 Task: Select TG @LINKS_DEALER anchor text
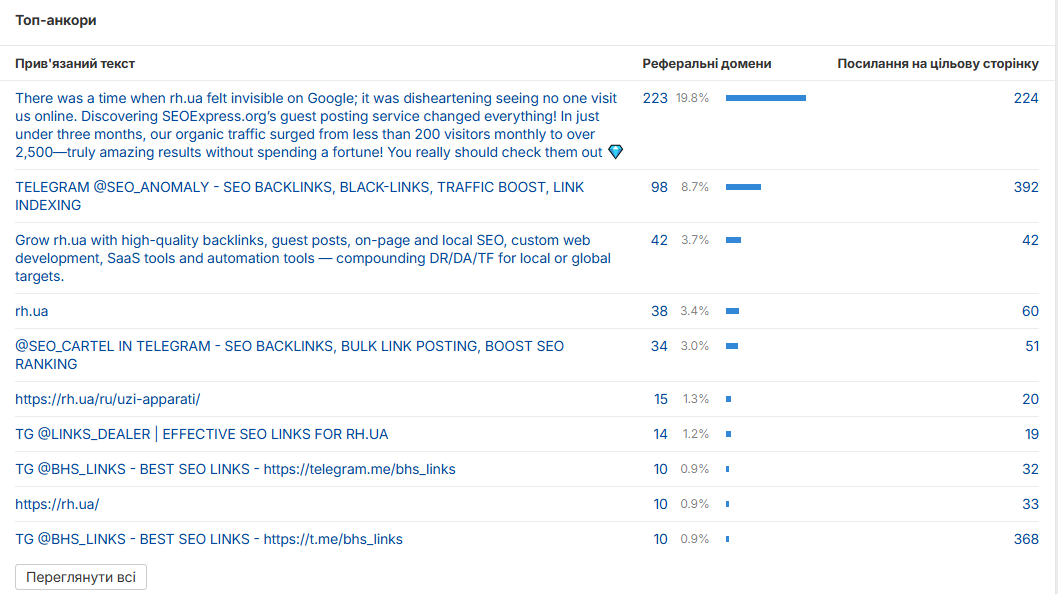pos(202,434)
